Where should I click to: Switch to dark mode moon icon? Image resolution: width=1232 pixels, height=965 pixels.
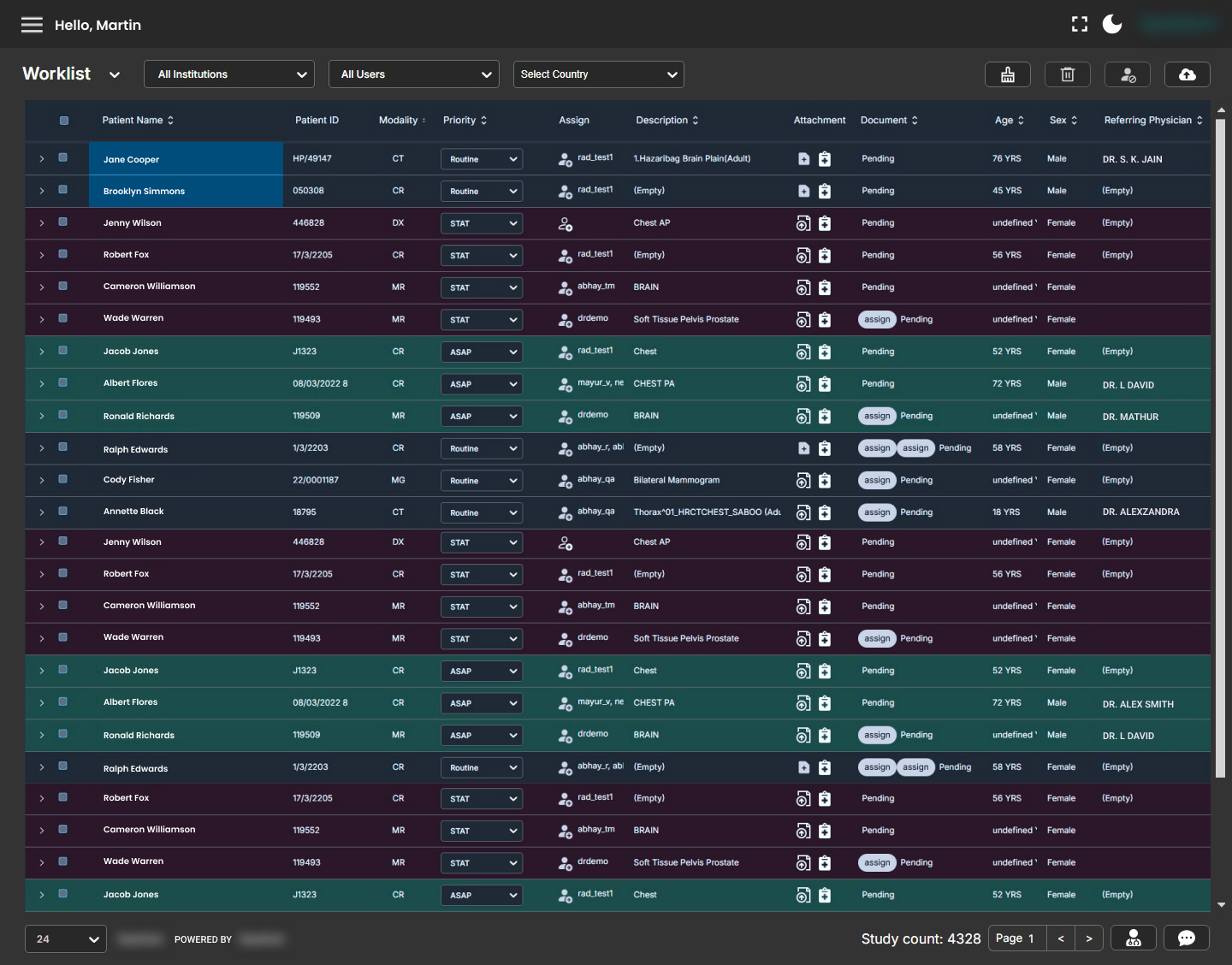[1112, 24]
